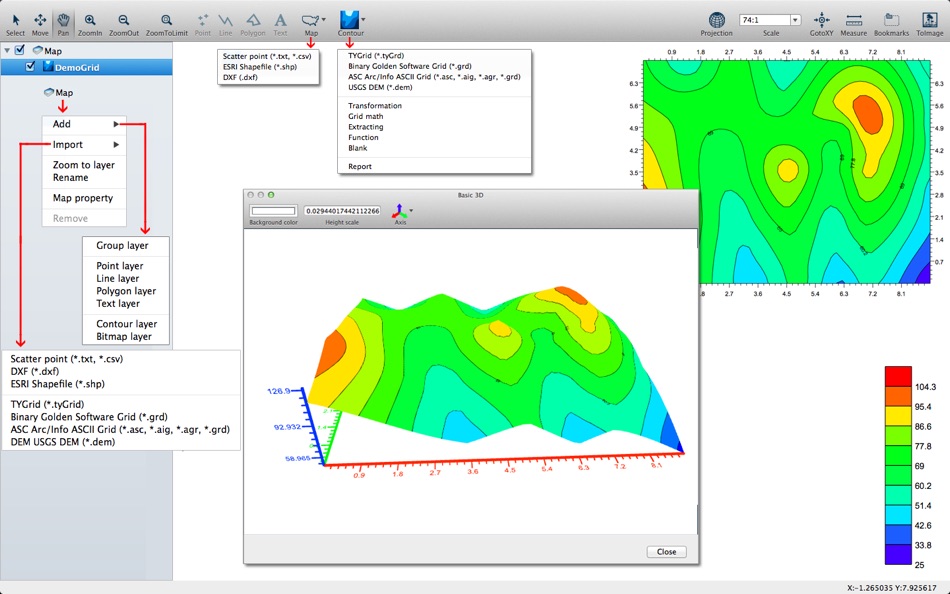950x594 pixels.
Task: Select the Point drawing tool
Action: coord(202,24)
